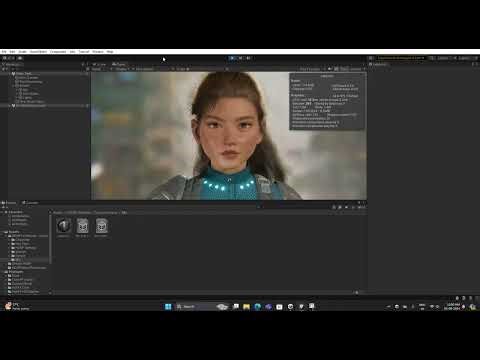Click the Hierarchy search field
This screenshot has width=480, height=360.
(x=47, y=69)
